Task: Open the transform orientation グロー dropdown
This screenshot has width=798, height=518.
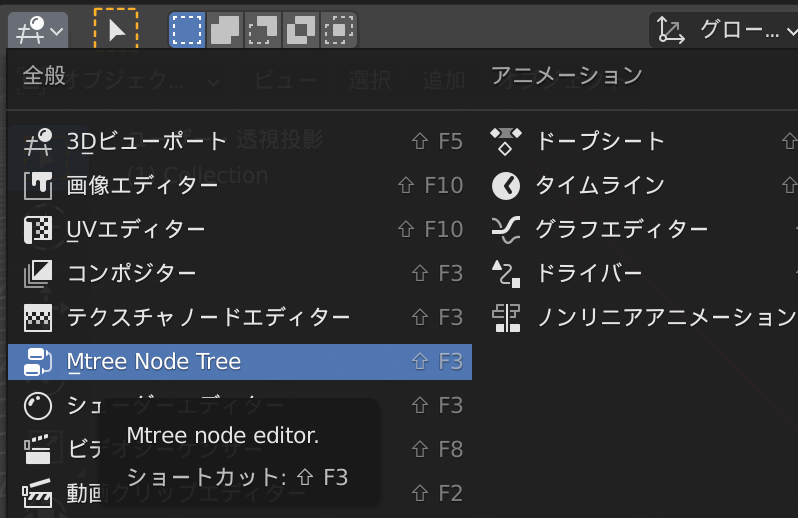Action: click(x=724, y=31)
